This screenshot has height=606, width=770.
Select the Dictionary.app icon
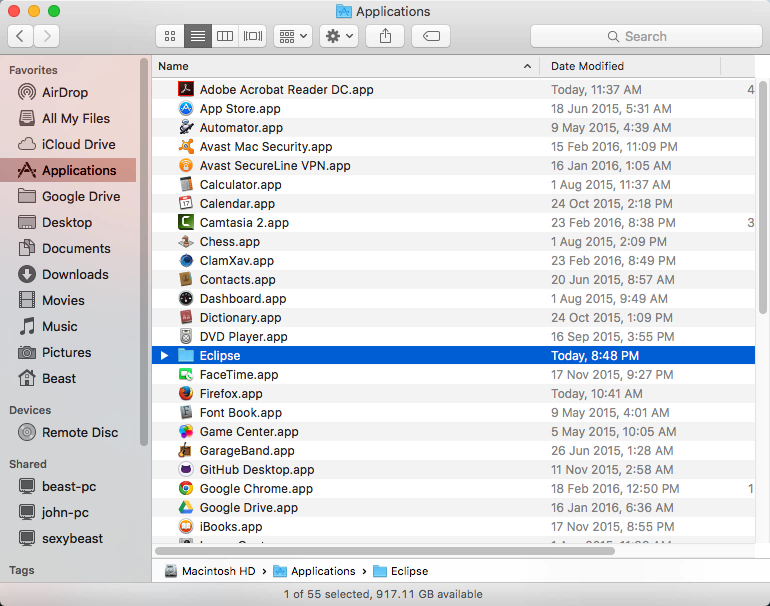point(186,317)
